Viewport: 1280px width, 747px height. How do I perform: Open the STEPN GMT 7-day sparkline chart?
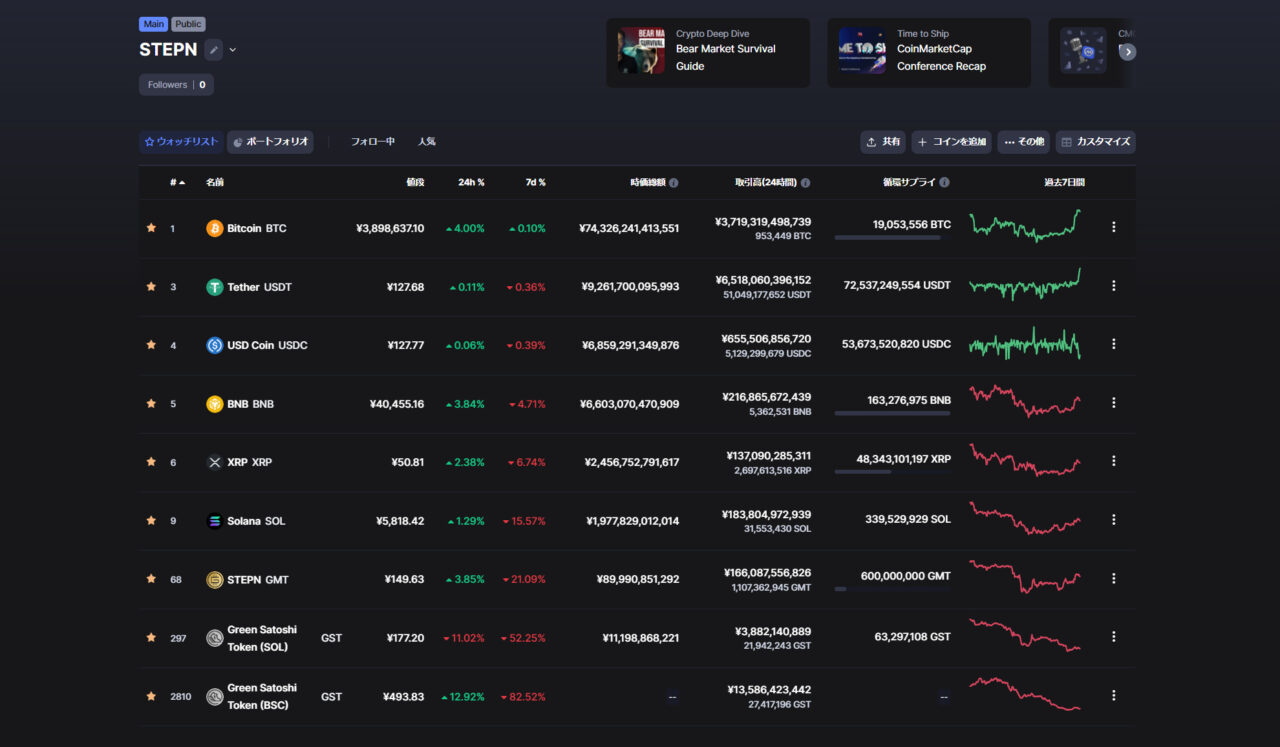[1025, 577]
